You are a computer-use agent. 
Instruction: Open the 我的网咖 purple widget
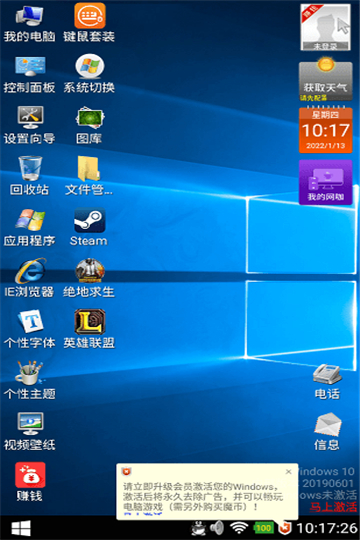tap(326, 182)
